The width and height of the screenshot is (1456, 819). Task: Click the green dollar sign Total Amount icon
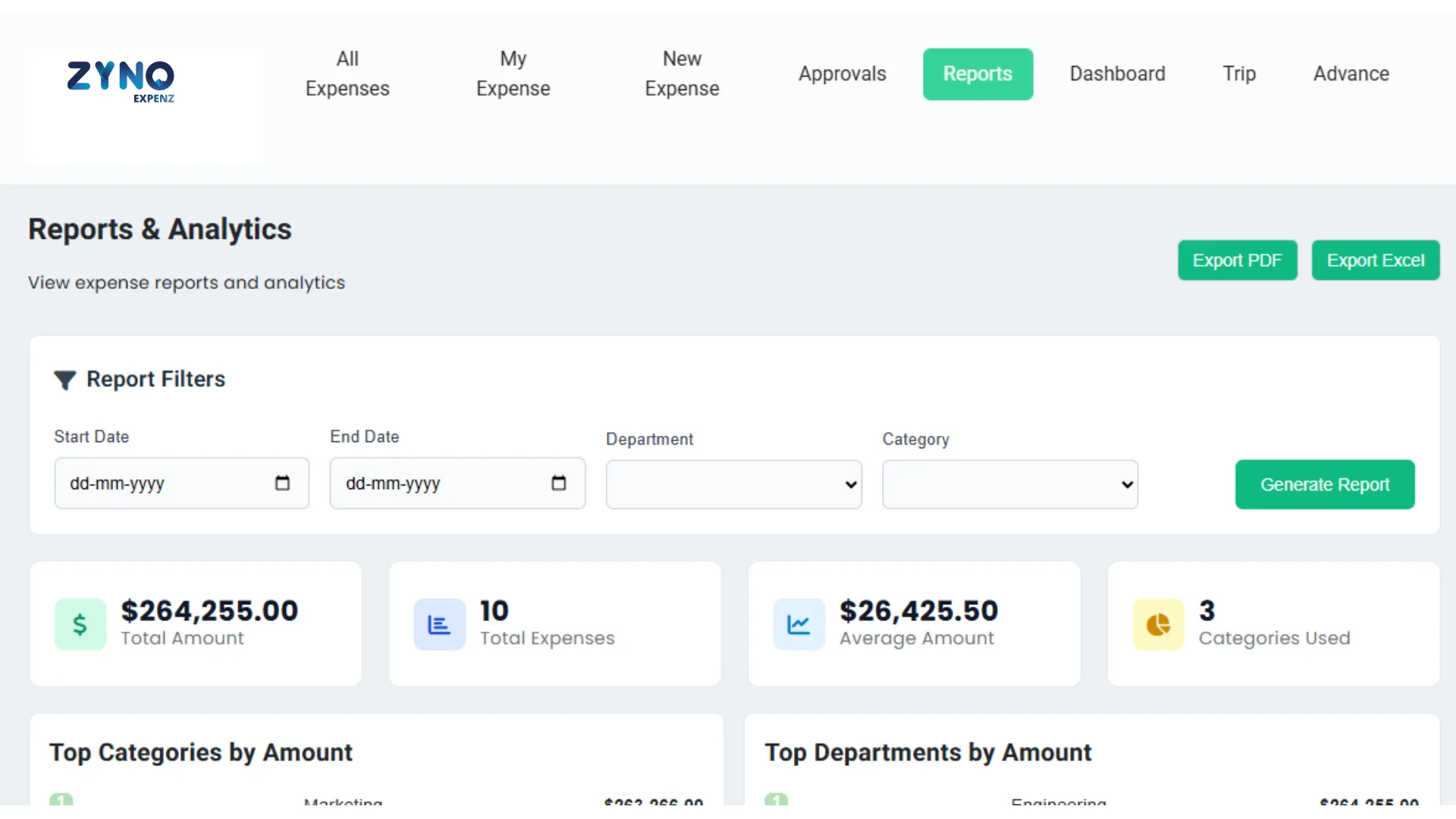pos(80,624)
